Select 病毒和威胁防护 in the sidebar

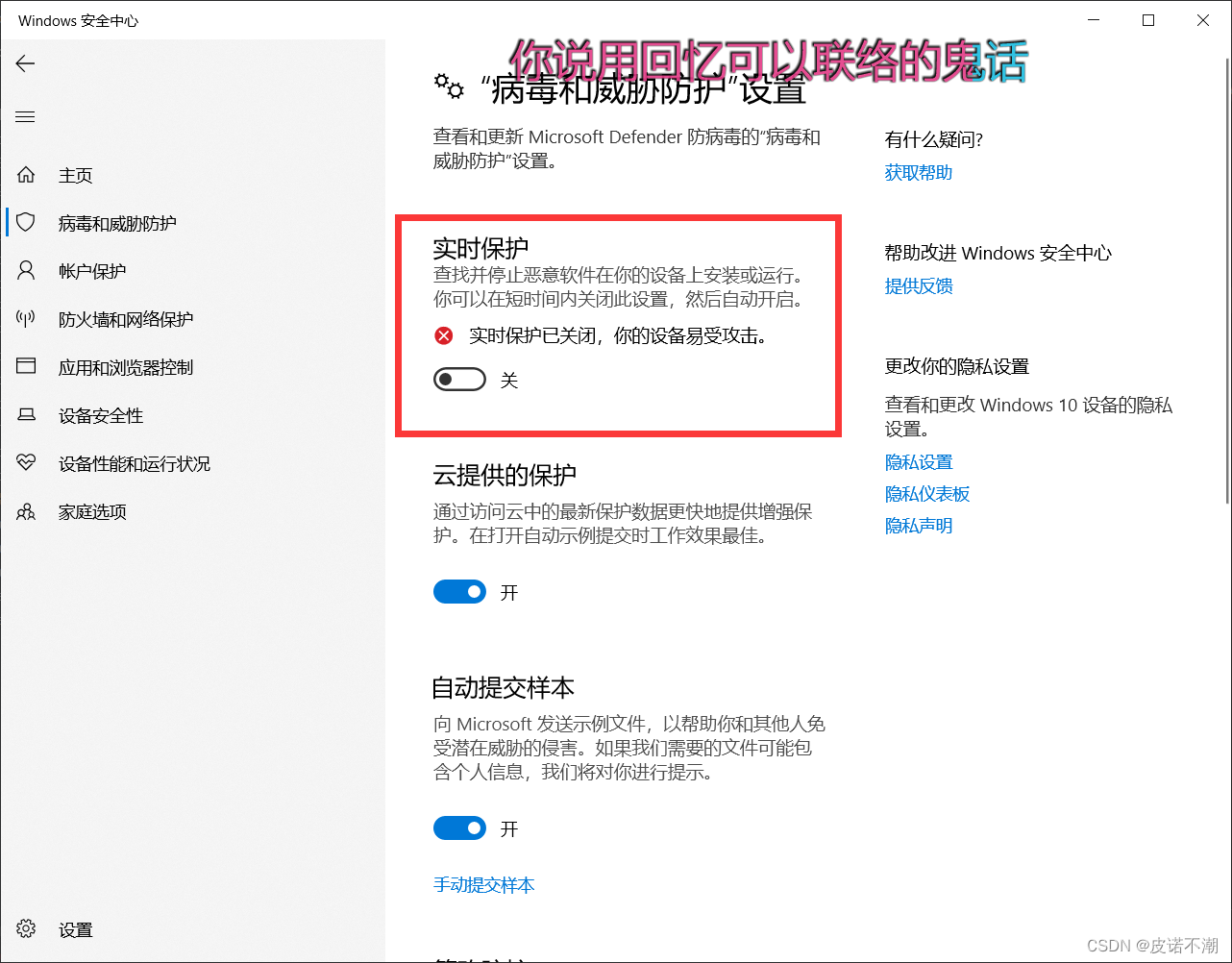(x=117, y=223)
